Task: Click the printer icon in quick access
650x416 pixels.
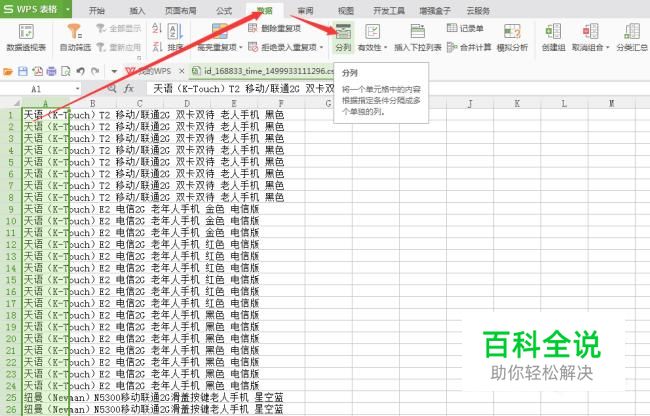Action: pos(51,72)
